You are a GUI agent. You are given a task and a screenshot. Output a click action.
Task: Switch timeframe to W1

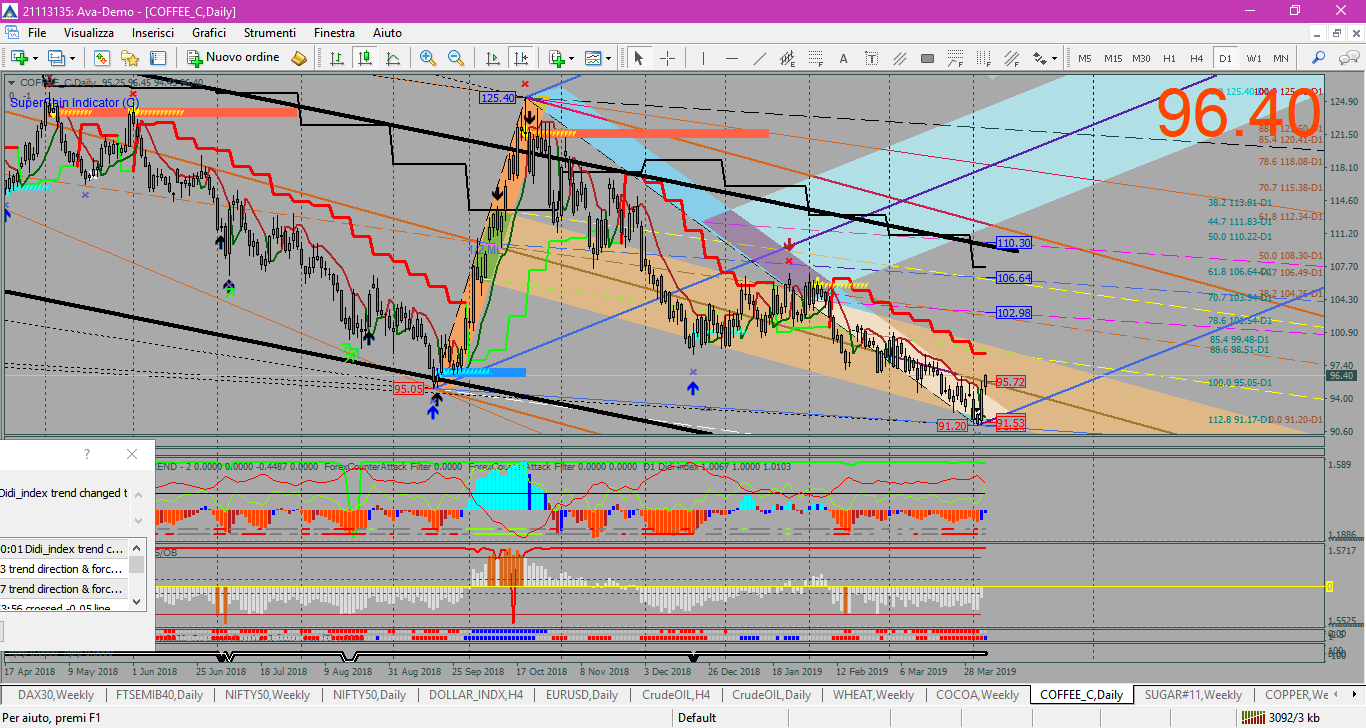click(x=1254, y=58)
